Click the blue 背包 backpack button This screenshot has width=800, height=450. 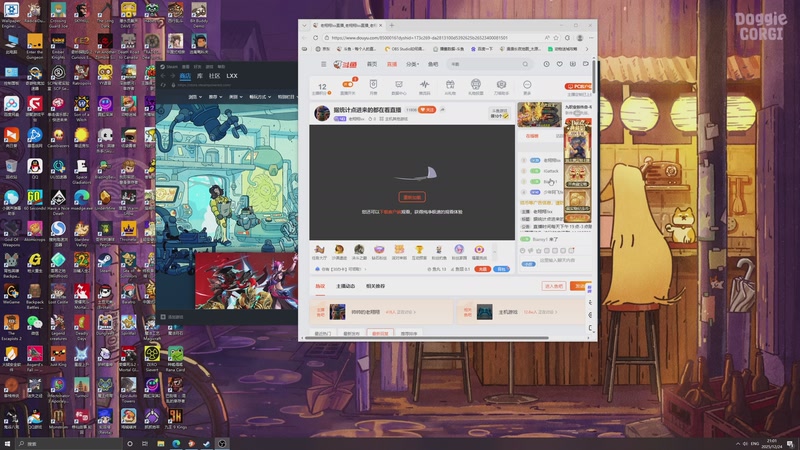point(501,269)
